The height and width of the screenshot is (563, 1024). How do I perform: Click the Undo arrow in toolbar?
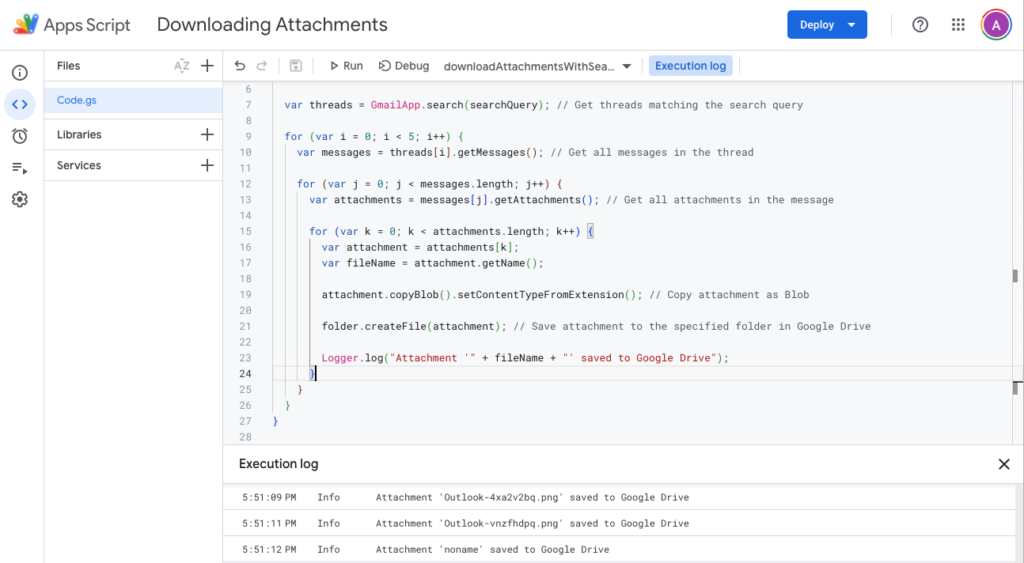[x=240, y=65]
